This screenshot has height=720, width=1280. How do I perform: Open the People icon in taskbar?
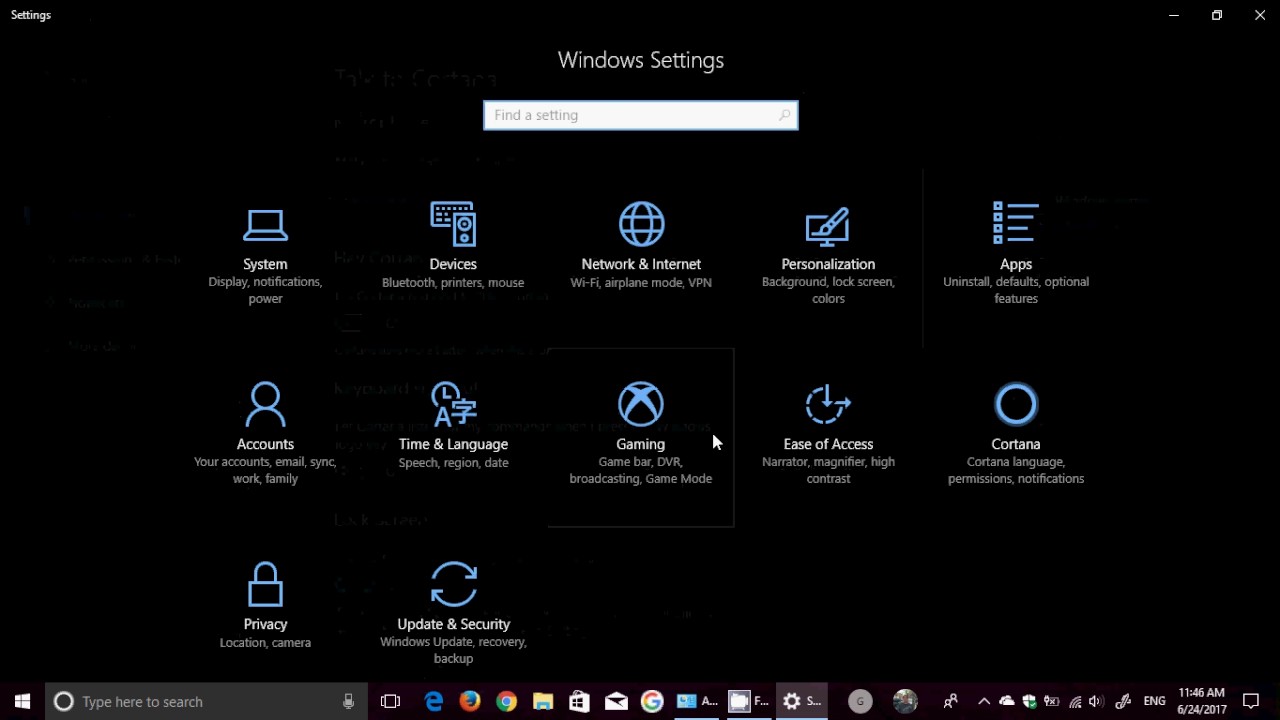(x=951, y=701)
